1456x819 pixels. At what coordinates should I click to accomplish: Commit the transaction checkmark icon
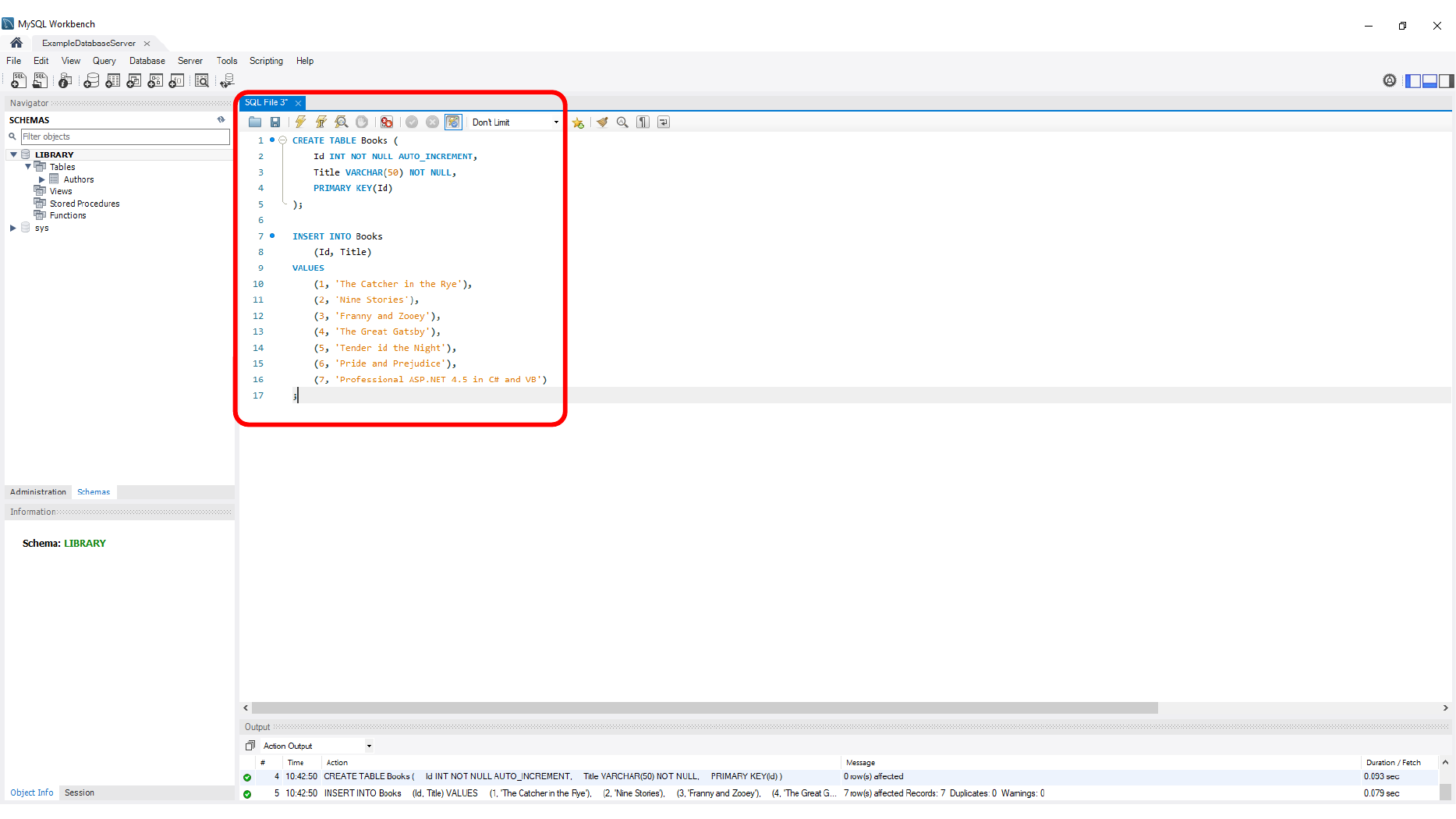[x=412, y=122]
